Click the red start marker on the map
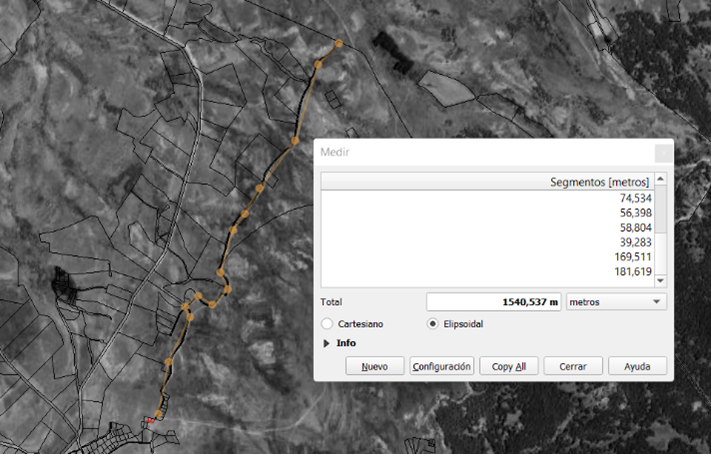The image size is (711, 454). 151,421
